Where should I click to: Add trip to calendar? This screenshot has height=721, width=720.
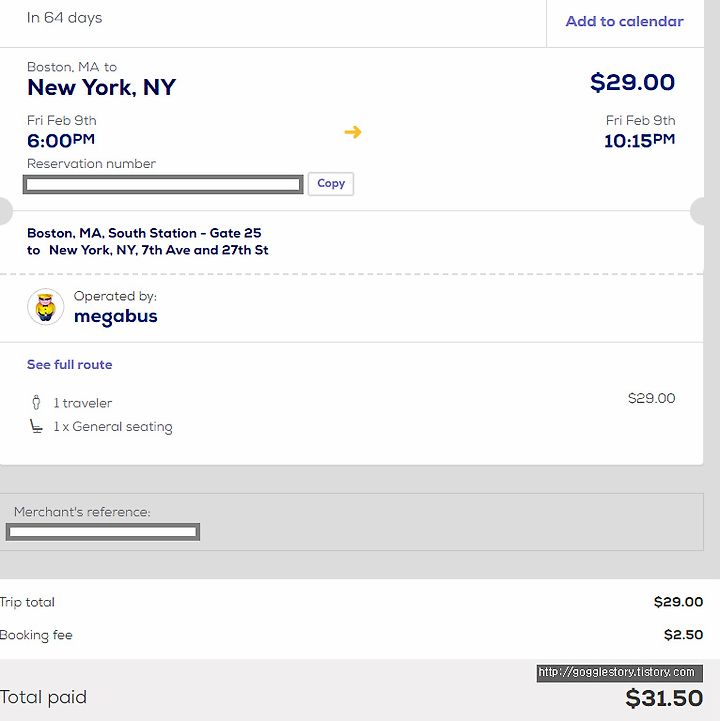coord(624,21)
